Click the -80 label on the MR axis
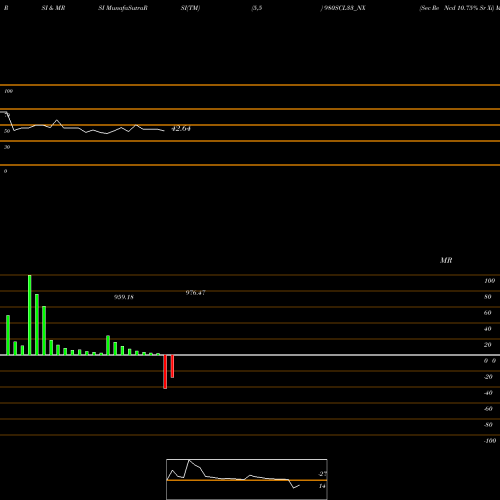The height and width of the screenshot is (500, 500). 488,425
